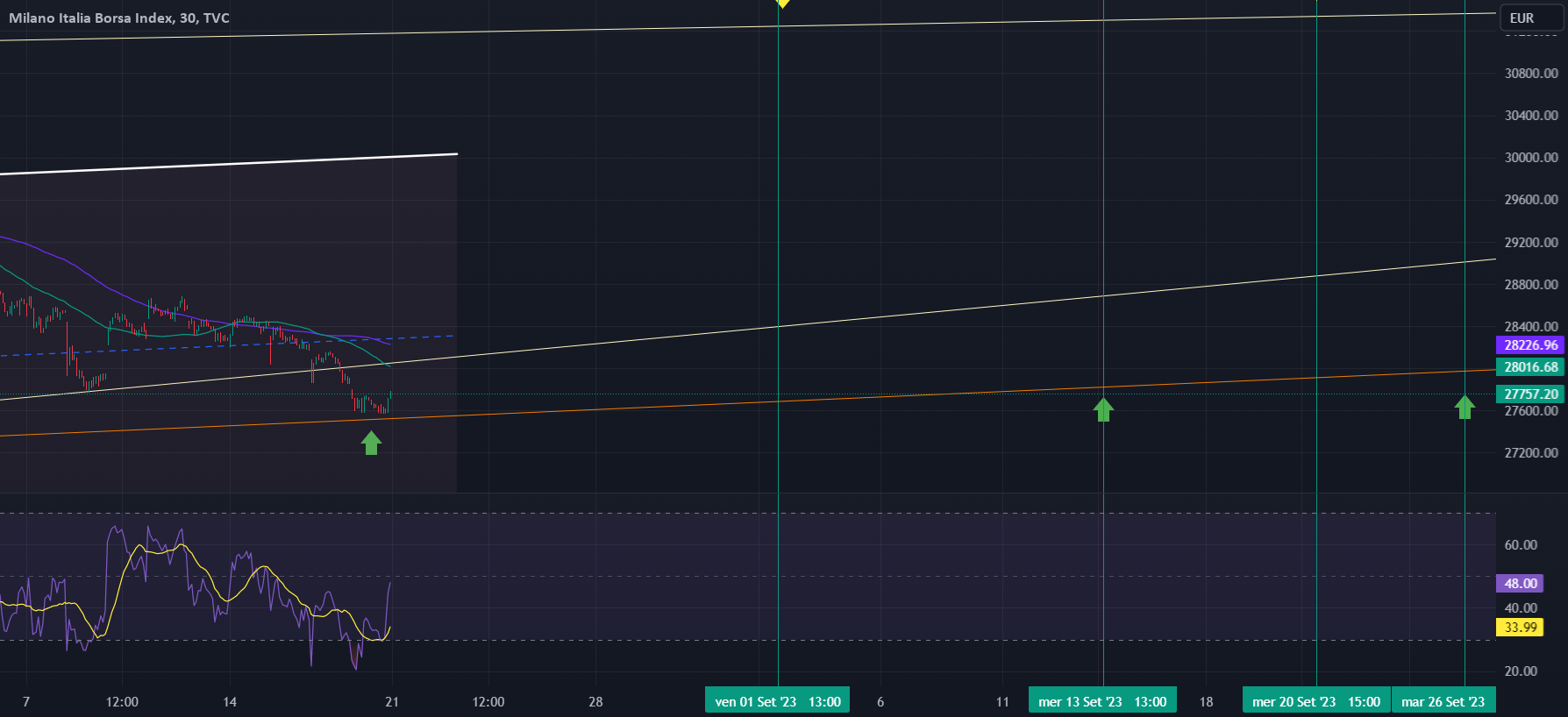1568x717 pixels.
Task: Click the 'mar 26 Set '23' time label
Action: coord(1443,701)
